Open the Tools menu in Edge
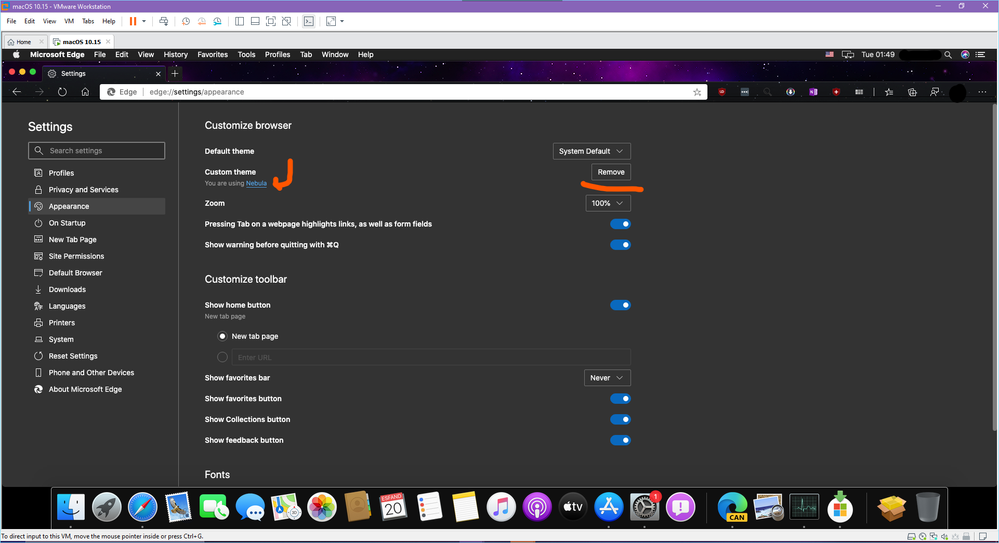This screenshot has height=543, width=999. pos(247,55)
